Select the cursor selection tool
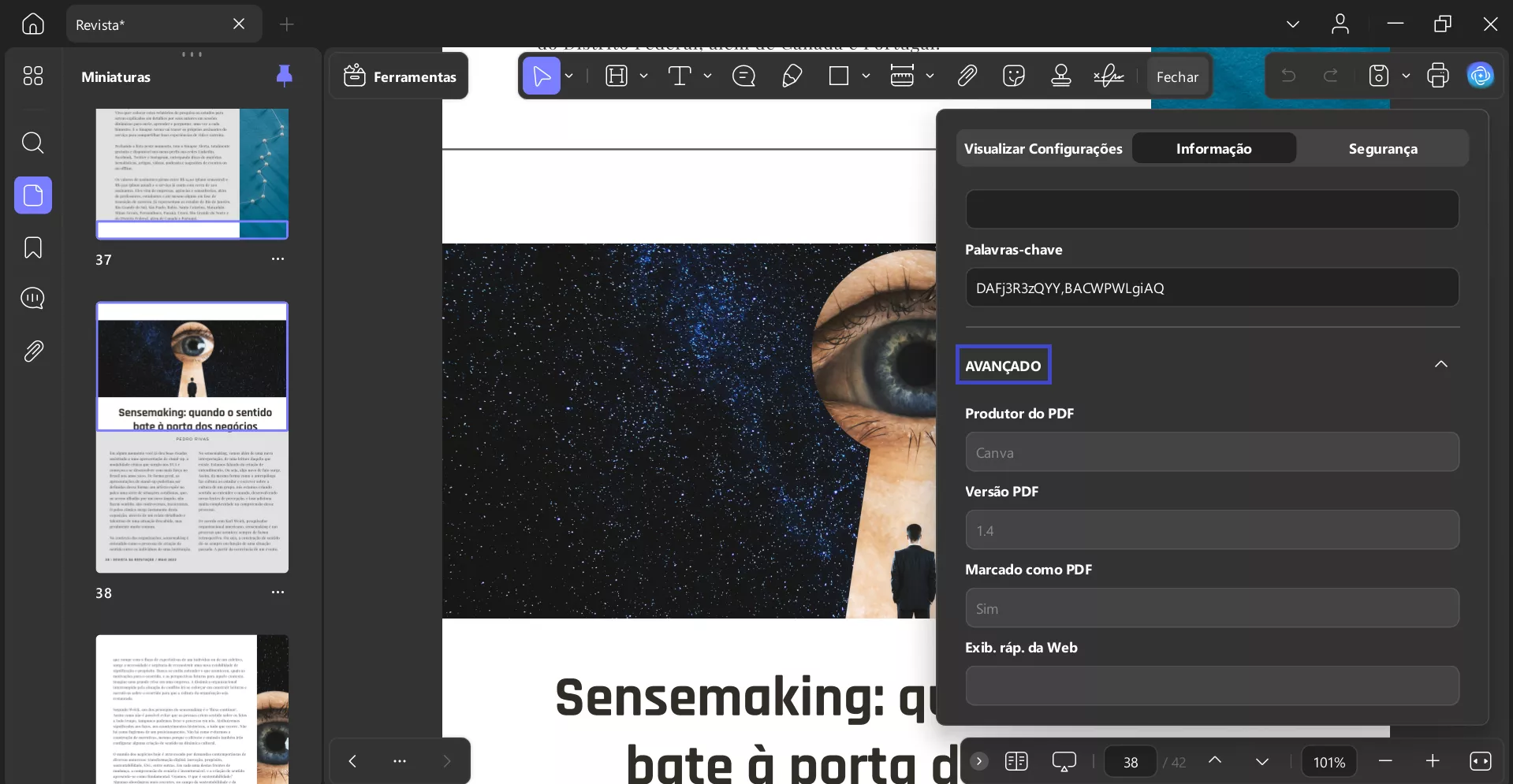Screen dimensions: 1513x784 [542, 76]
